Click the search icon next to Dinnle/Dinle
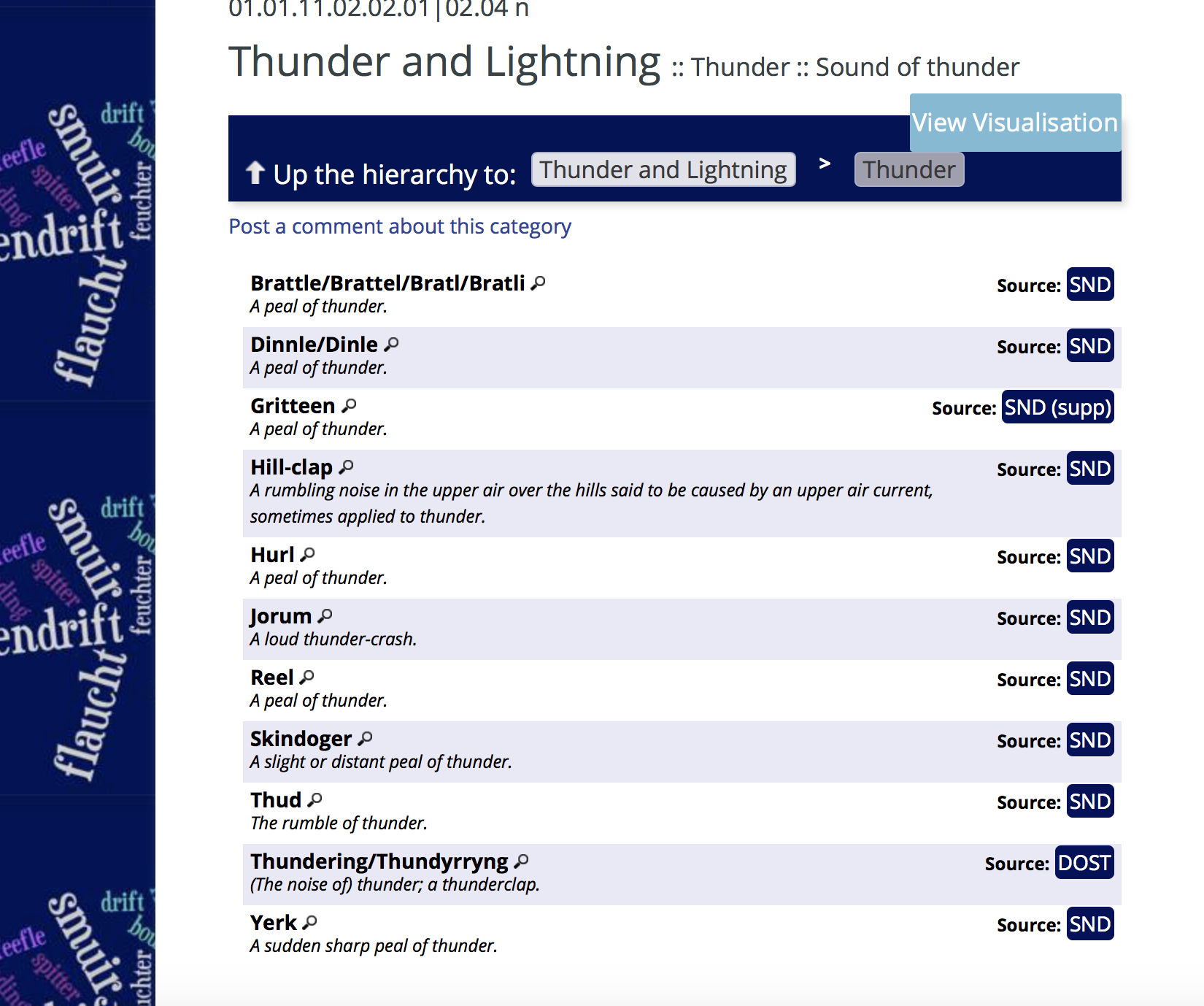1204x1006 pixels. point(392,345)
